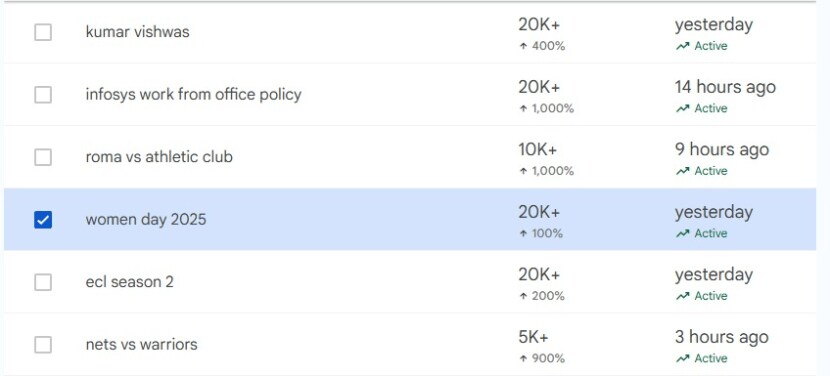Click the Active trend arrow in women day 2025 row
830x376 pixels.
coord(682,234)
